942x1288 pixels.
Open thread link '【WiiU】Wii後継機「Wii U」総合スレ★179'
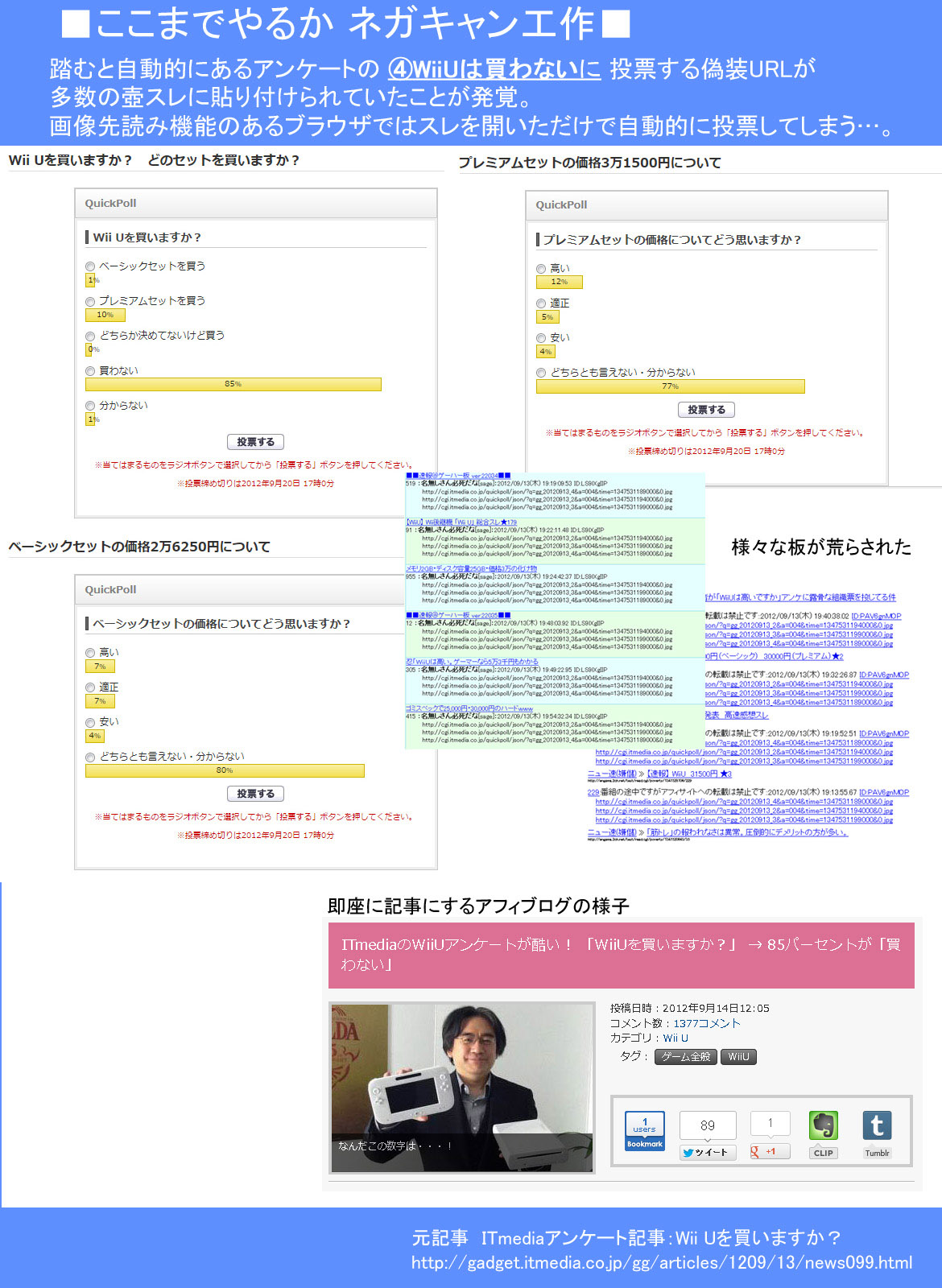tap(461, 522)
